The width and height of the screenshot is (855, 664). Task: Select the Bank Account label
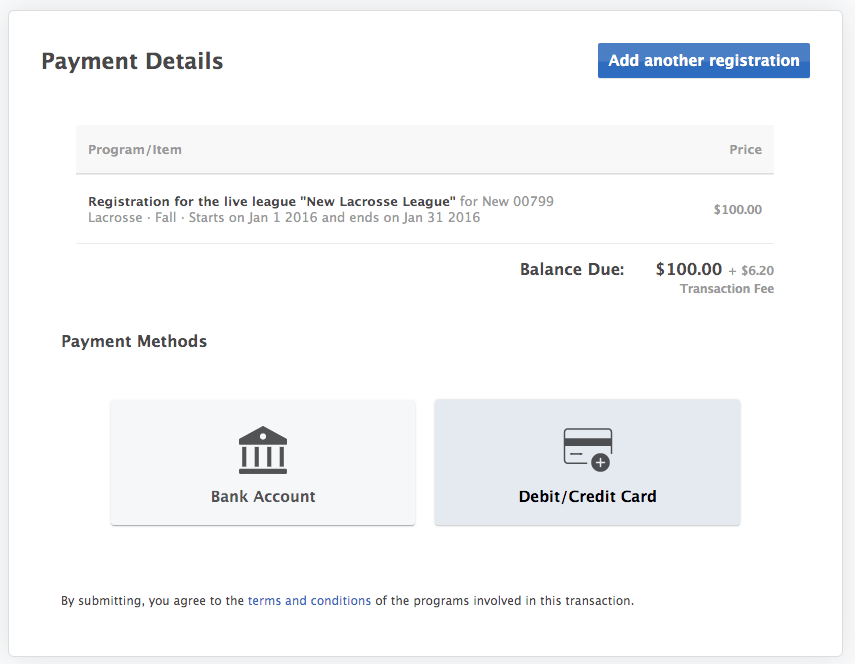tap(263, 496)
